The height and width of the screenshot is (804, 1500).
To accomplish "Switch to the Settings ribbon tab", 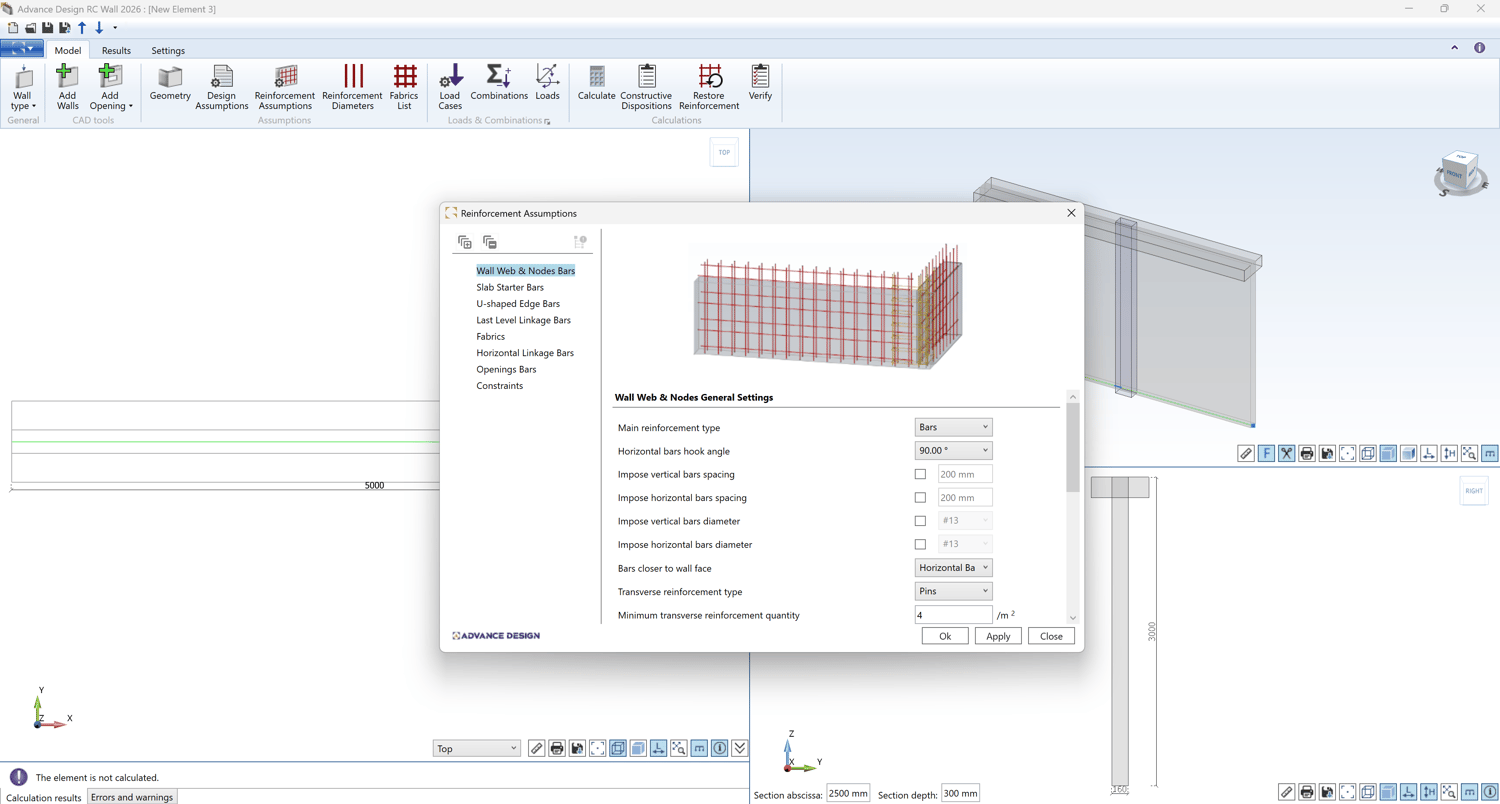I will click(168, 50).
